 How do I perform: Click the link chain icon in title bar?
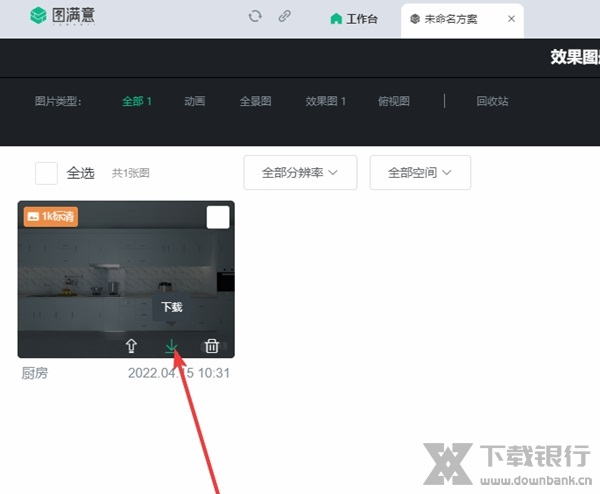[284, 16]
